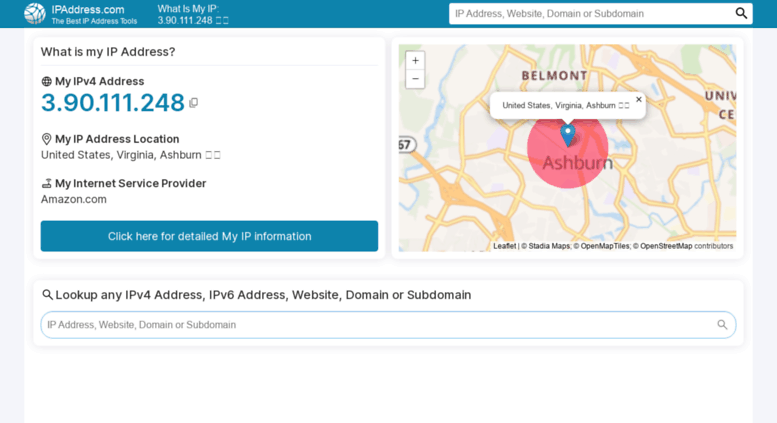Click the location pin icon beside My IP Address Location

pyautogui.click(x=47, y=139)
